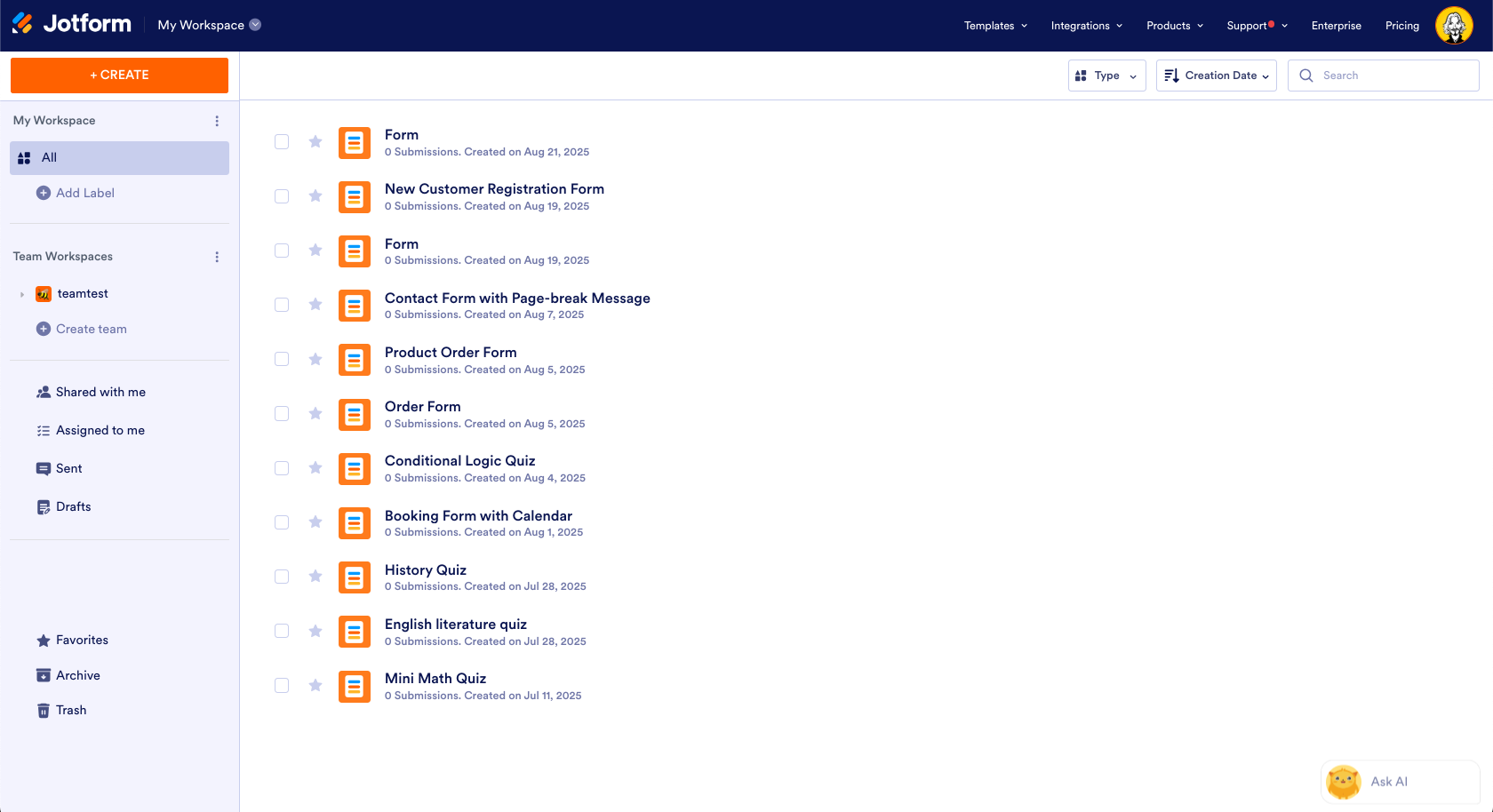
Task: Star the English literature quiz
Action: pos(315,631)
